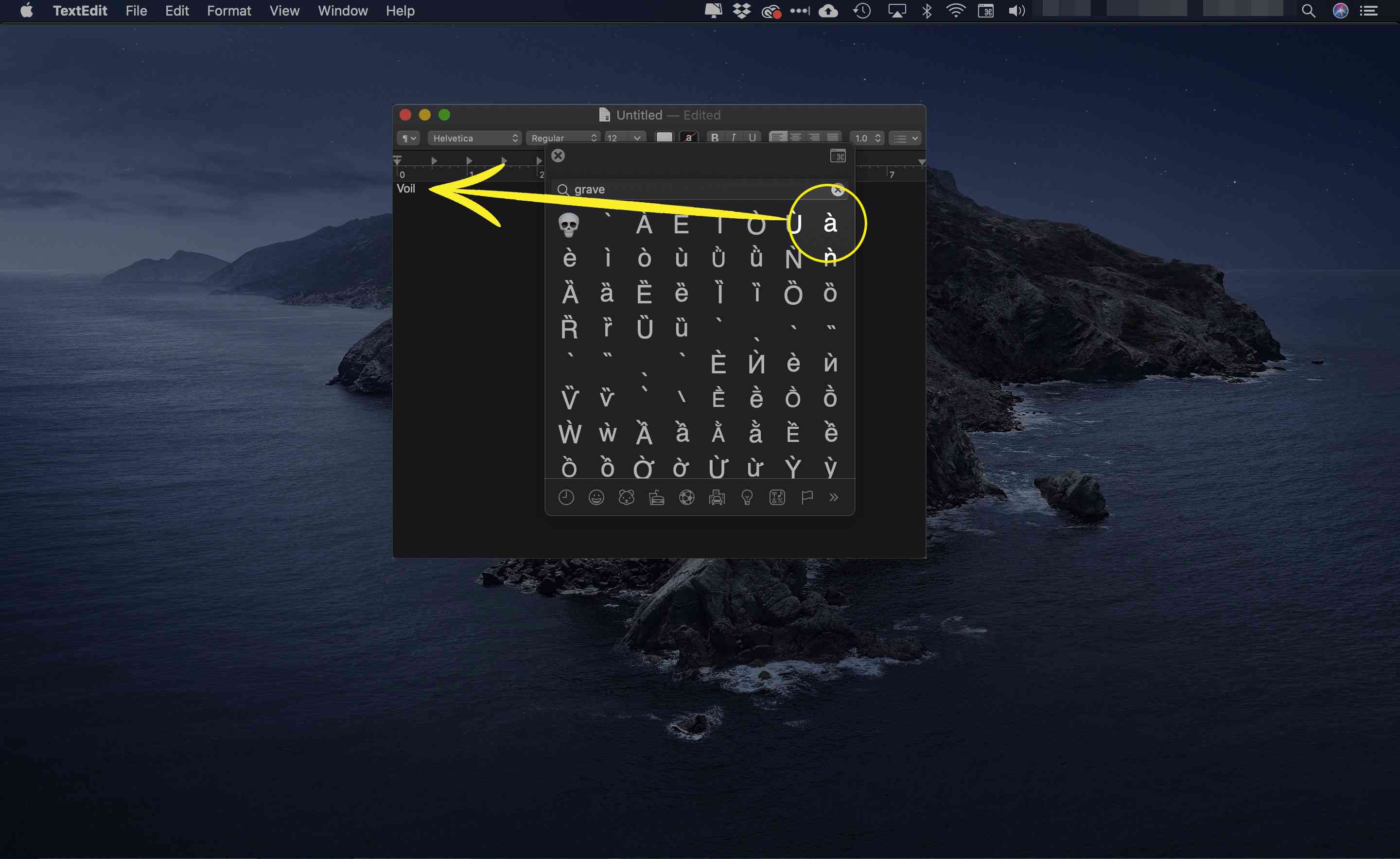Select the à character with grave accent

pos(829,223)
